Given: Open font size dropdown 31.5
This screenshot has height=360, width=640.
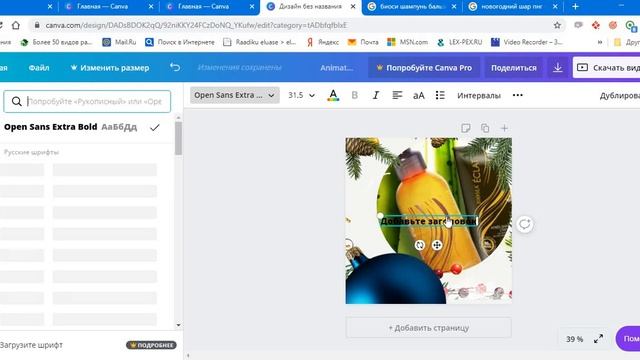Looking at the screenshot, I should pyautogui.click(x=301, y=95).
